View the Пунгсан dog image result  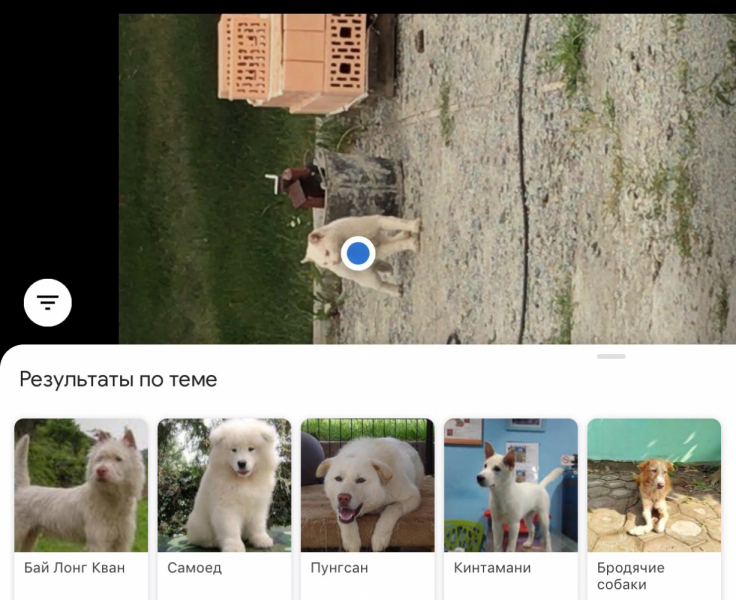click(367, 485)
